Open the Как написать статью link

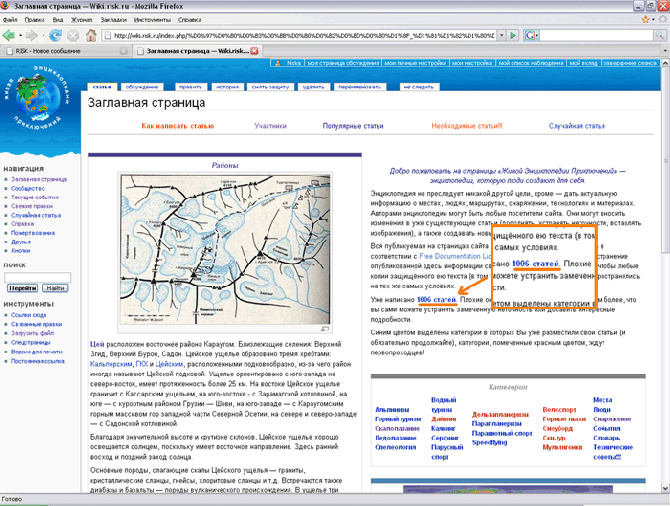tap(178, 126)
